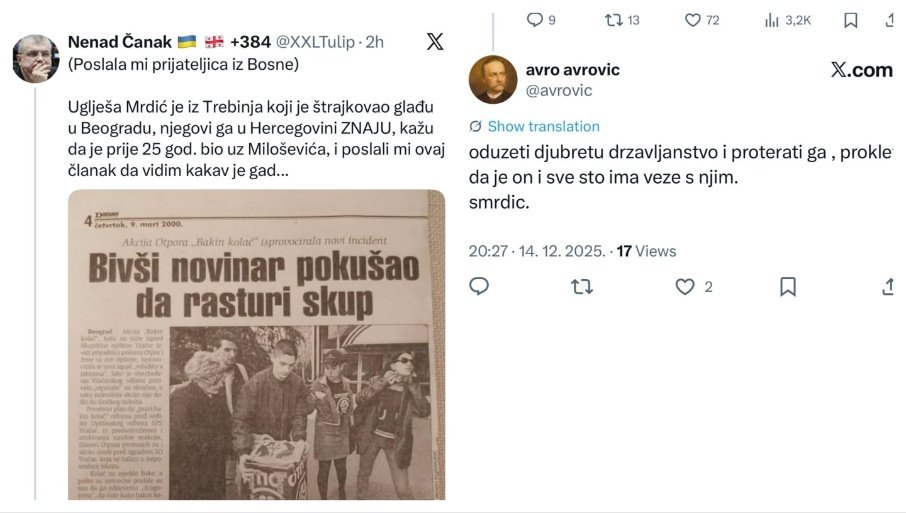Click the 17 Views count
The width and height of the screenshot is (906, 513).
click(646, 251)
